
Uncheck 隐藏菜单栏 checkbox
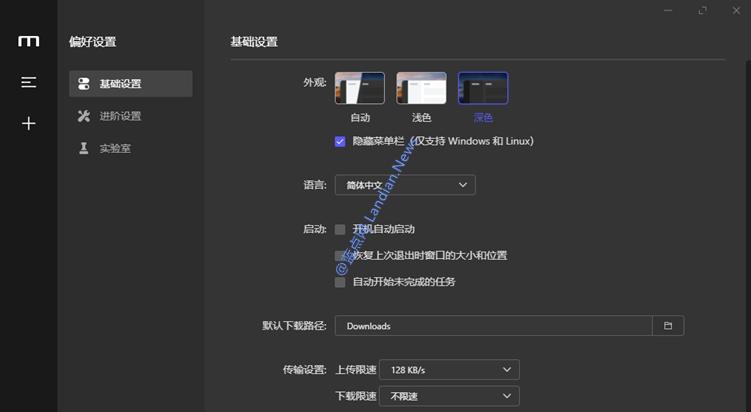(340, 141)
